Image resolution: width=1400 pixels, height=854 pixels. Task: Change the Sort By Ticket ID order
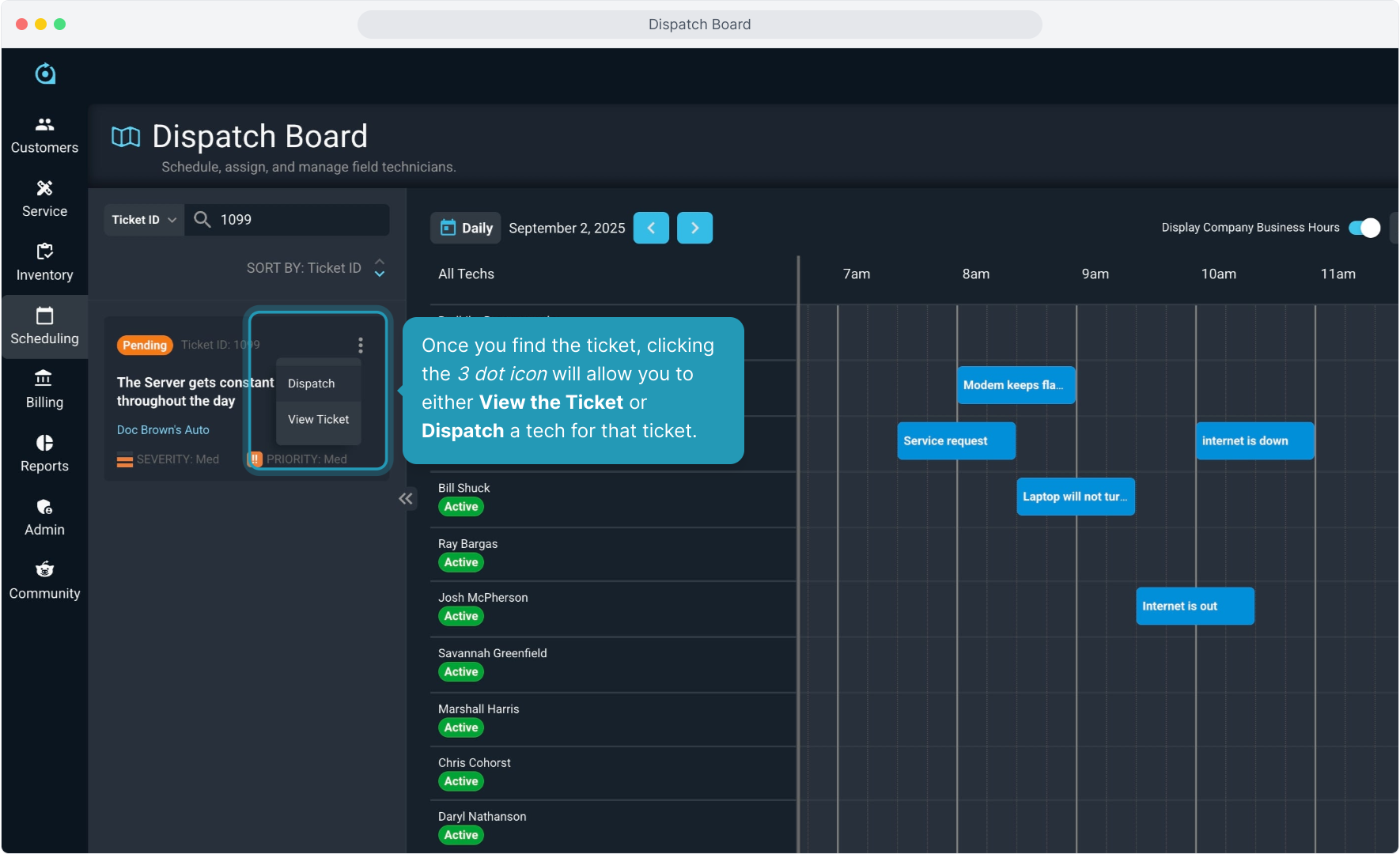click(380, 268)
